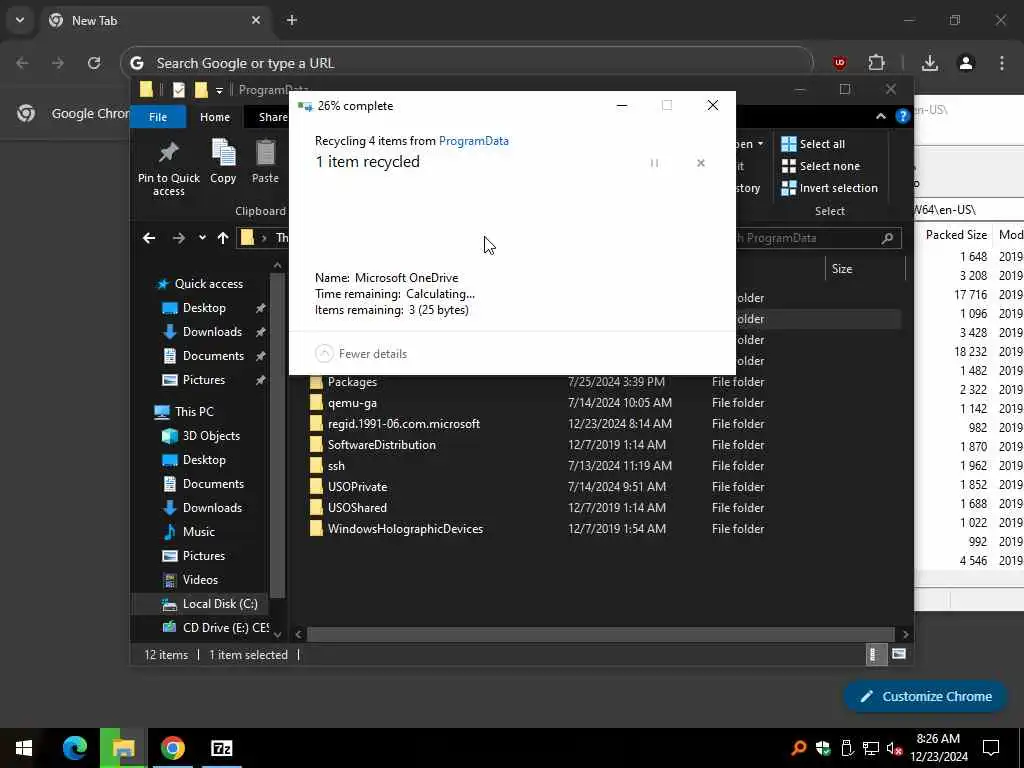The width and height of the screenshot is (1024, 768).
Task: Collapse dialog with Fewer details
Action: [361, 353]
